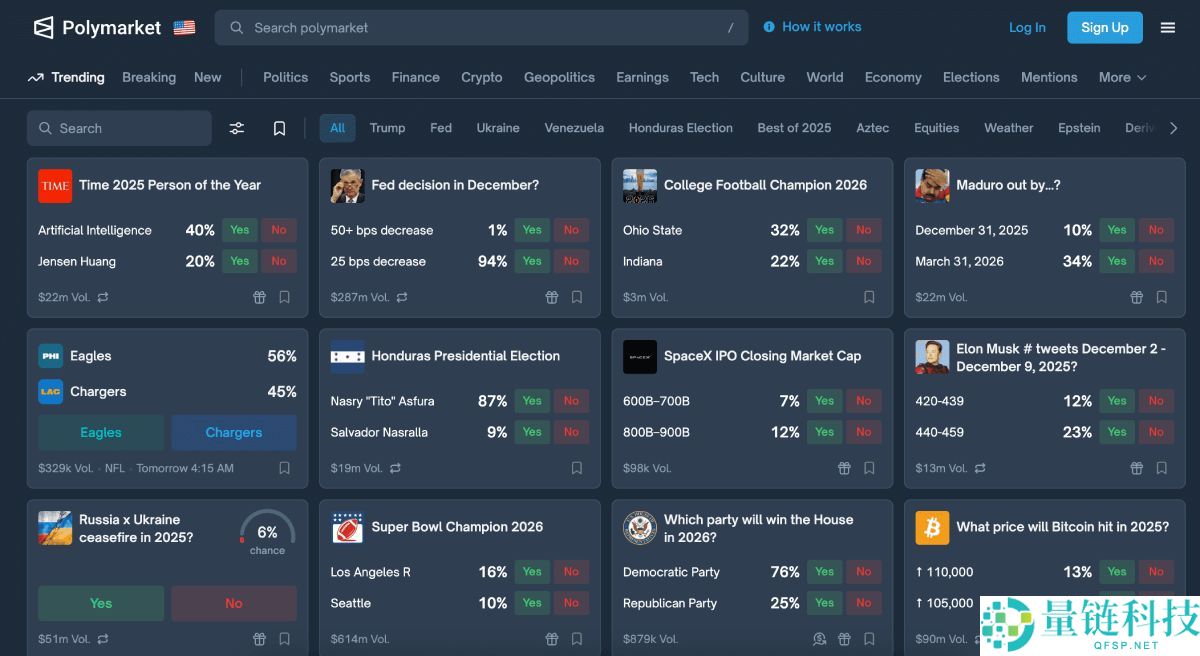Bookmark the College Football Champion 2026 market
This screenshot has width=1200, height=656.
[869, 297]
